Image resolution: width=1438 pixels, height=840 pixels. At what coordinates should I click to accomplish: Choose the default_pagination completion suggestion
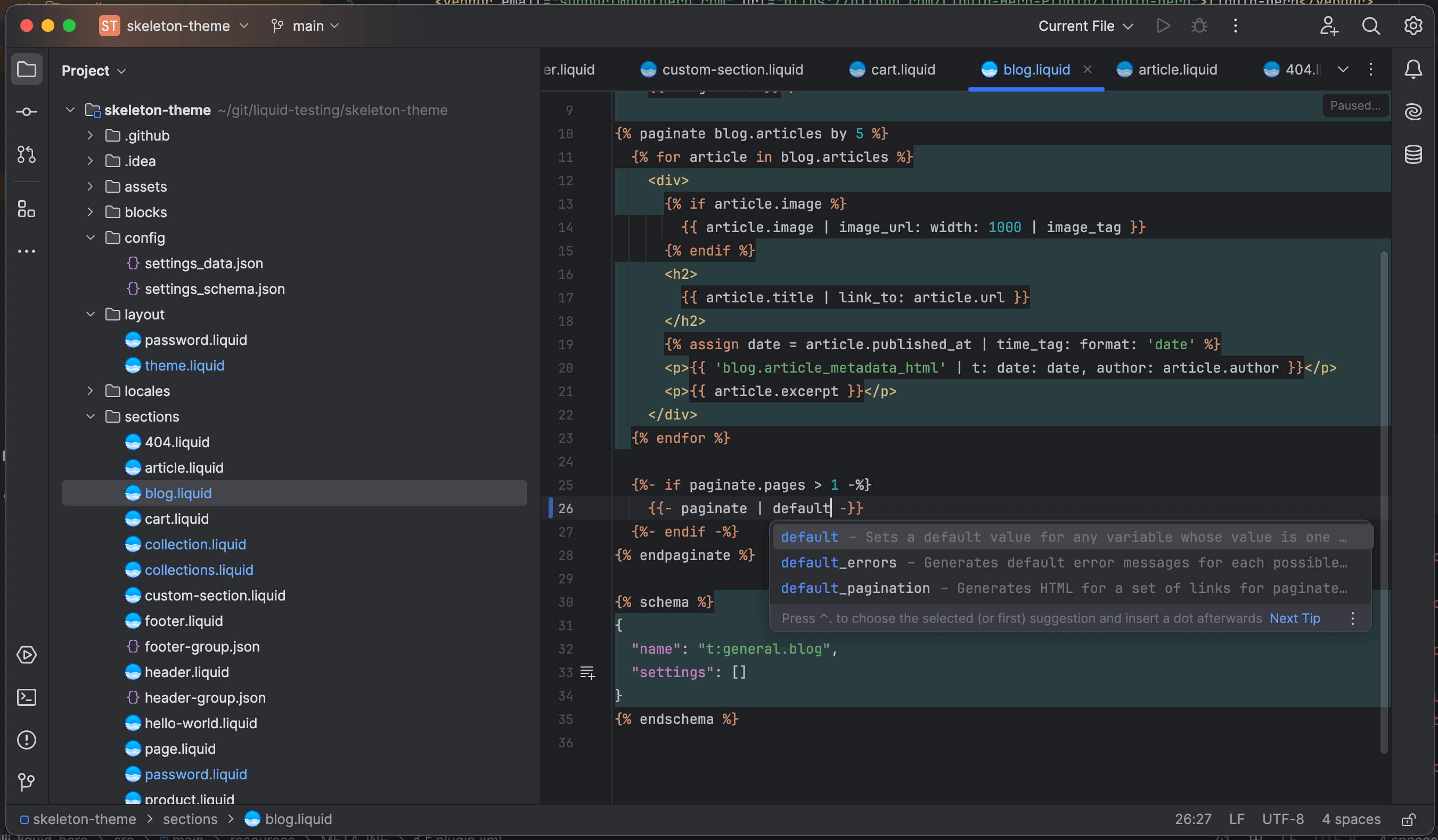[854, 588]
